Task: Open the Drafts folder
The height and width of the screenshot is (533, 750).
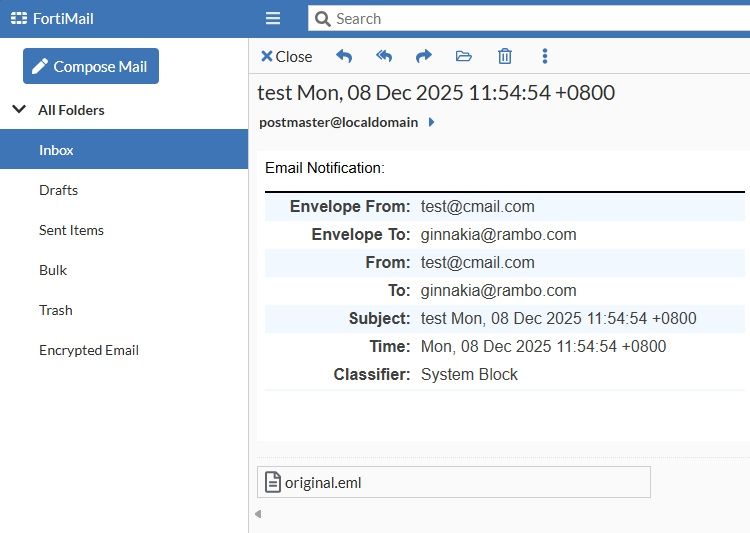Action: (58, 190)
